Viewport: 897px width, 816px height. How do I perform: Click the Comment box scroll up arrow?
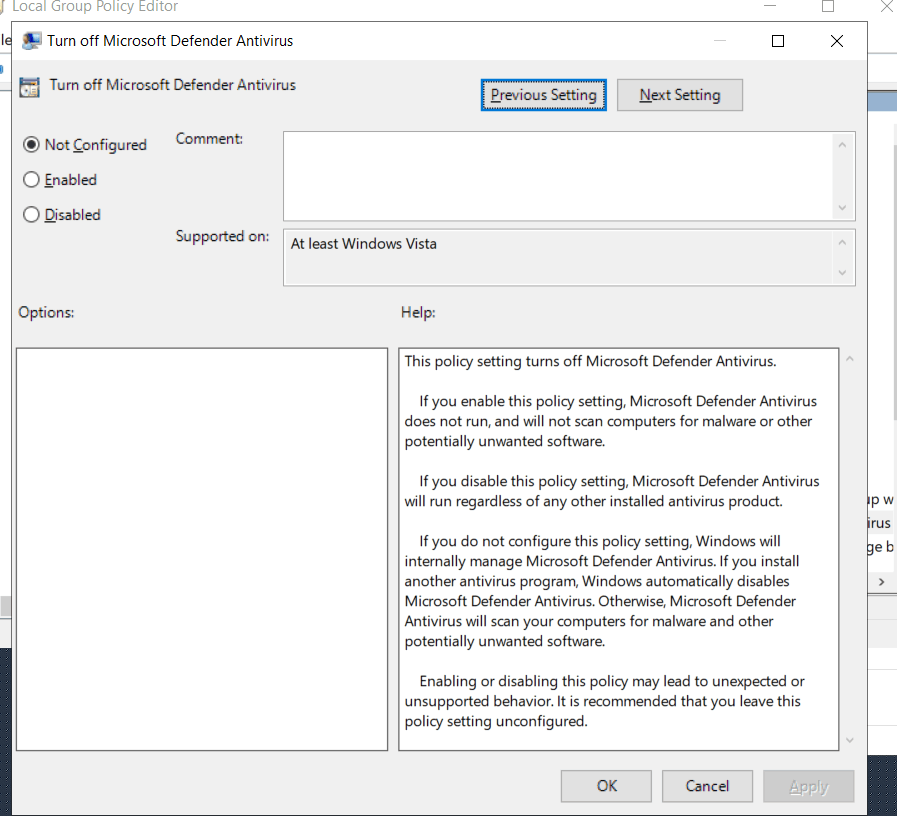coord(842,145)
